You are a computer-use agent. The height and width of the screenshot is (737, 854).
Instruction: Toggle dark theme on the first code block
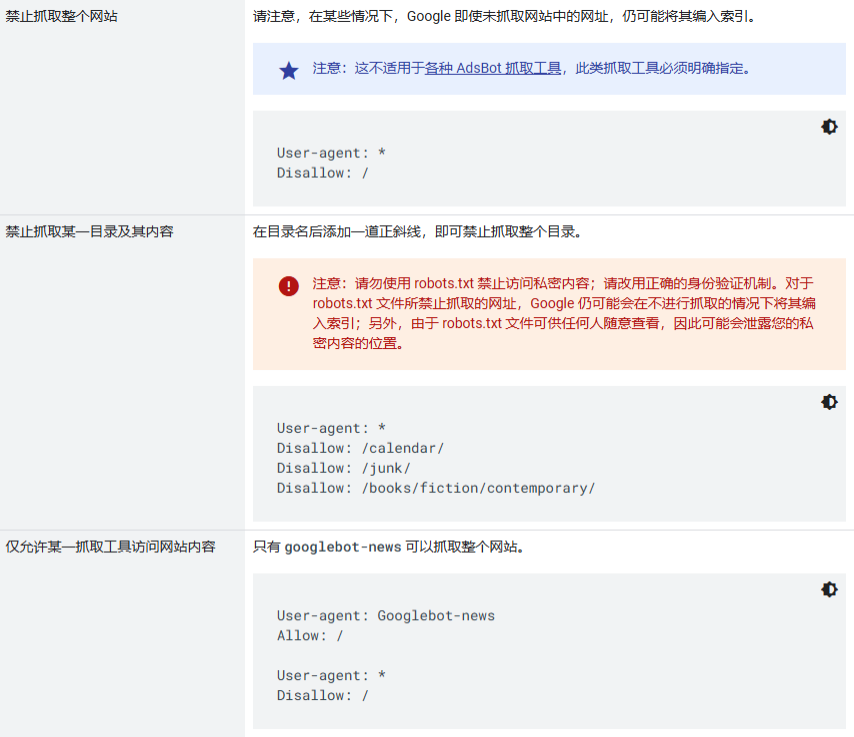(829, 127)
